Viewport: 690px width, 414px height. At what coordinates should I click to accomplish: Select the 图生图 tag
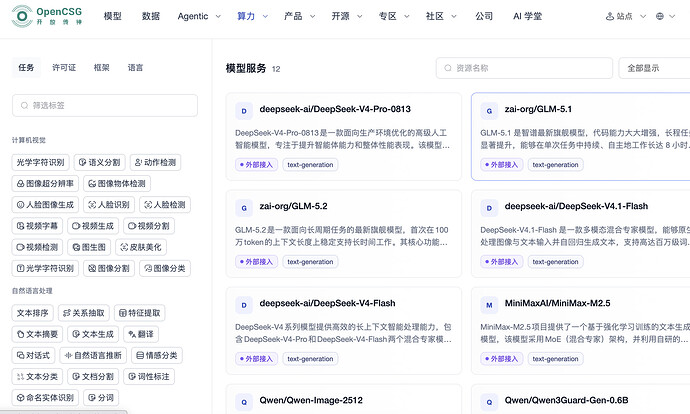[x=89, y=247]
